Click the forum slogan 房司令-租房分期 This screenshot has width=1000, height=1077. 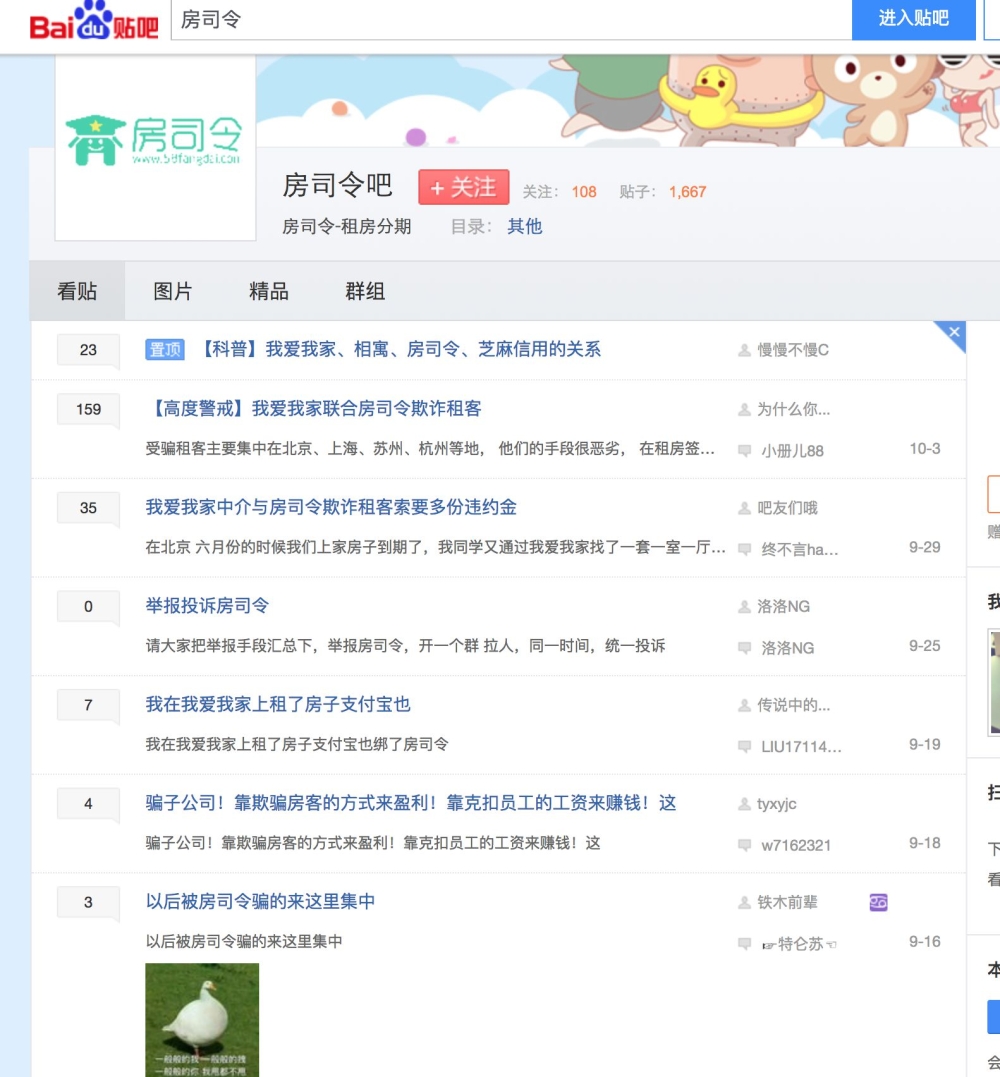[347, 227]
